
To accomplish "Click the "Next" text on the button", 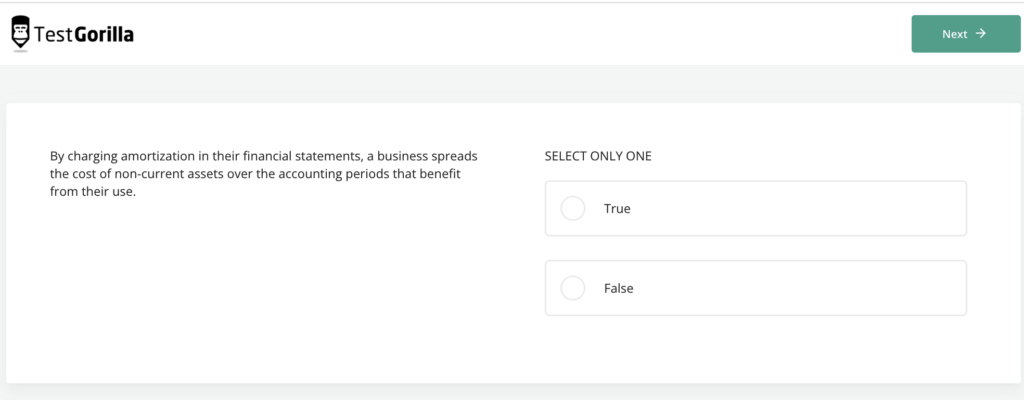I will click(x=954, y=34).
